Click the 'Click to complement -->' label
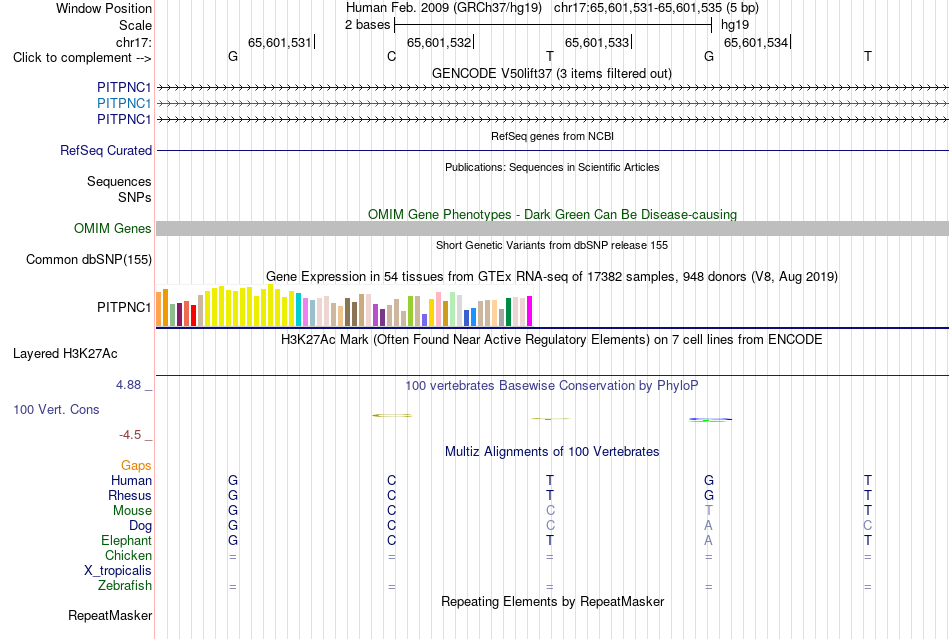 click(x=82, y=58)
